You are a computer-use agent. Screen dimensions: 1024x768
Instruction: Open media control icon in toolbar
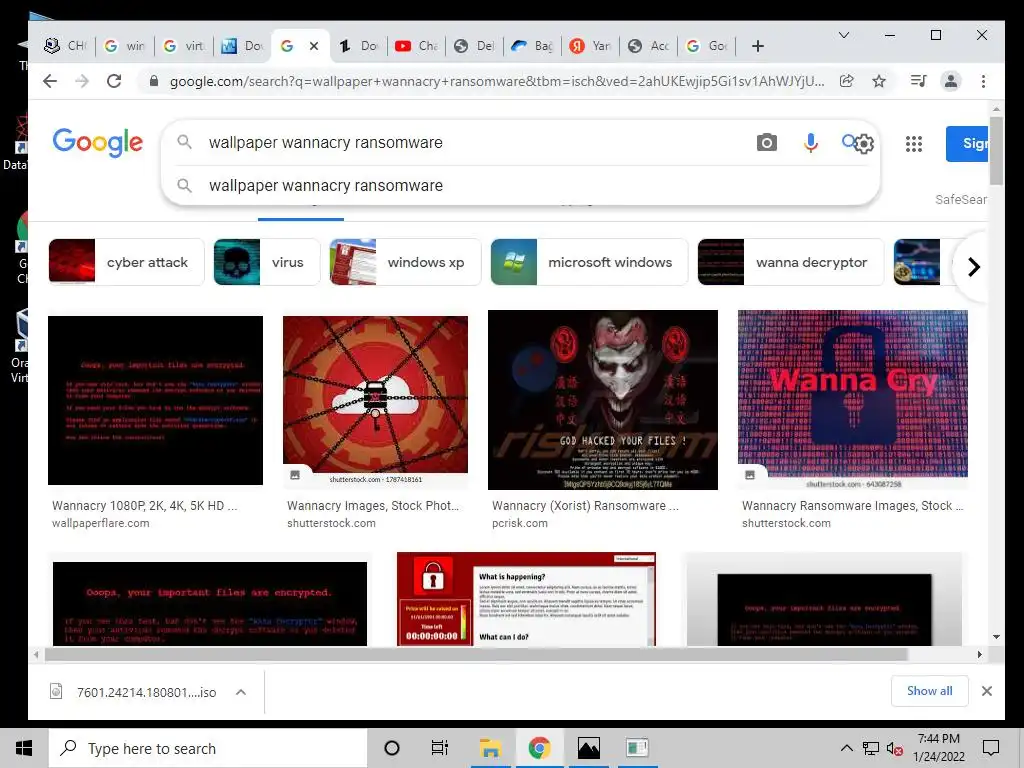tap(918, 81)
